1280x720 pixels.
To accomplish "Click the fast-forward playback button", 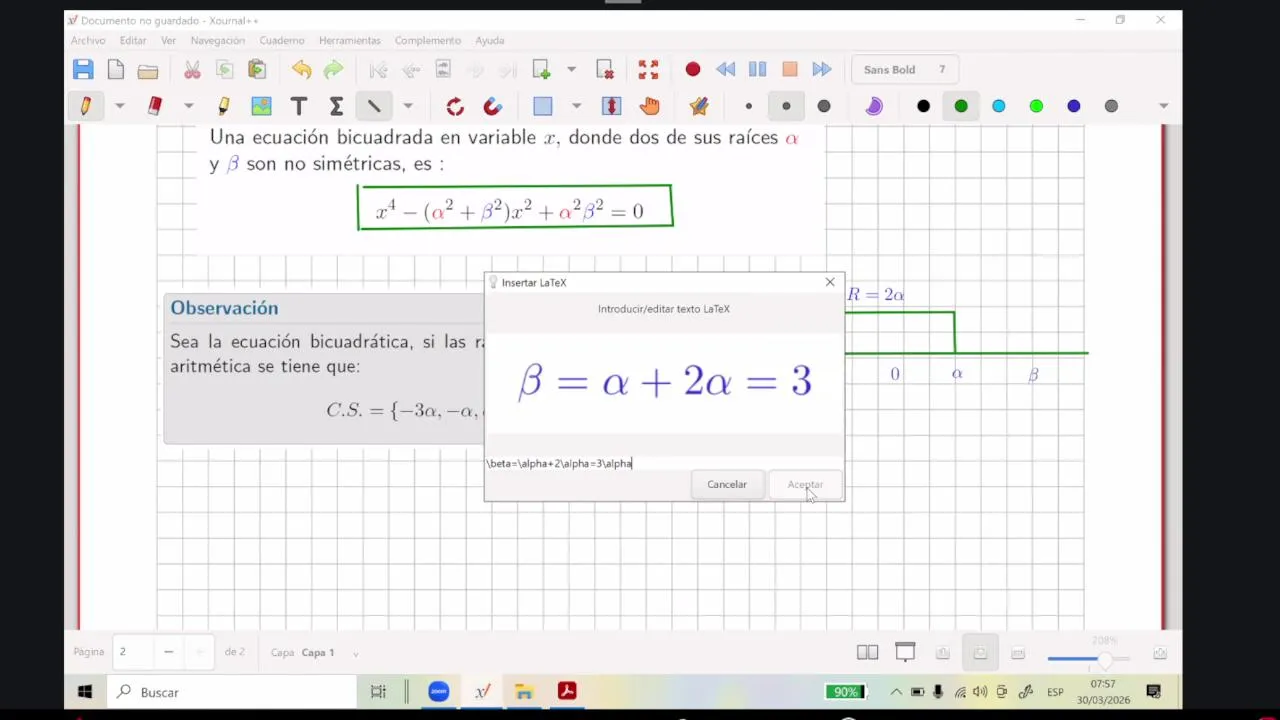I will click(822, 69).
